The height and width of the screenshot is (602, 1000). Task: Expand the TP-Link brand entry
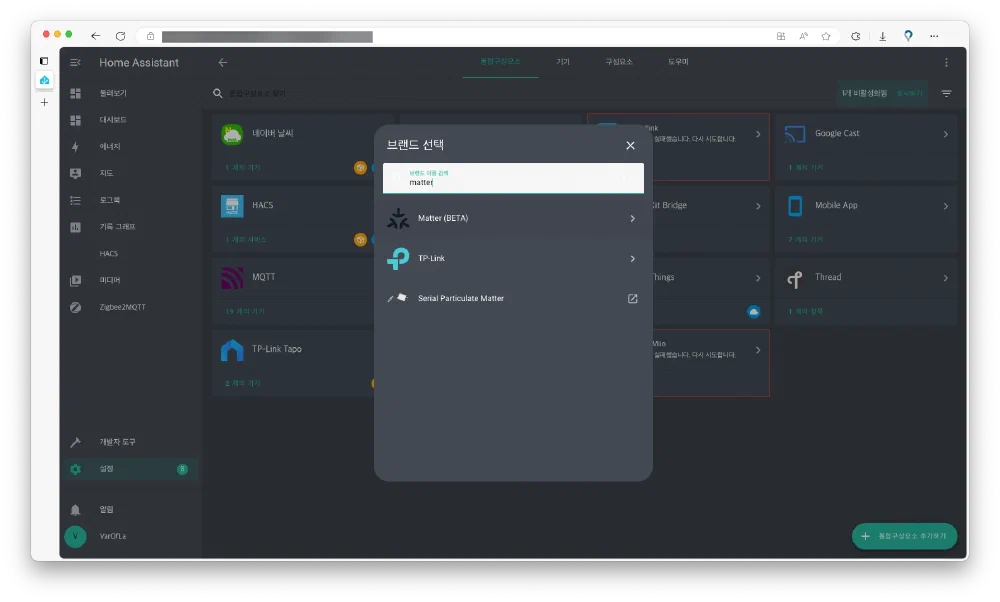click(632, 259)
